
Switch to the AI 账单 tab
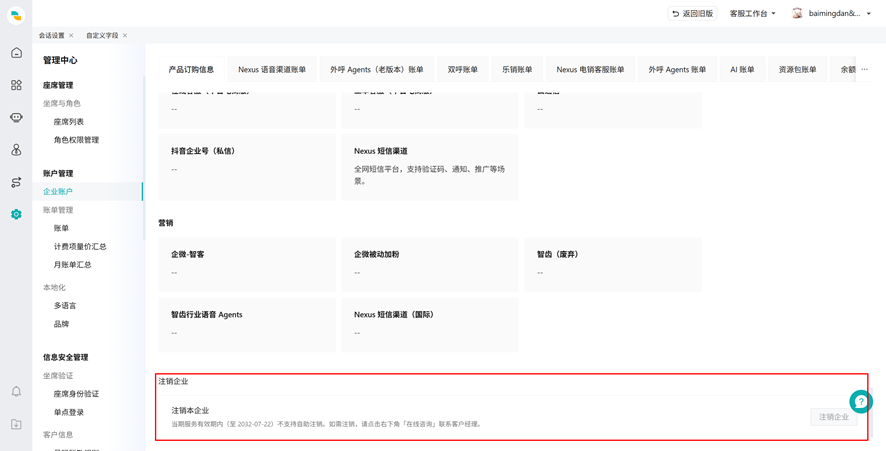[742, 70]
